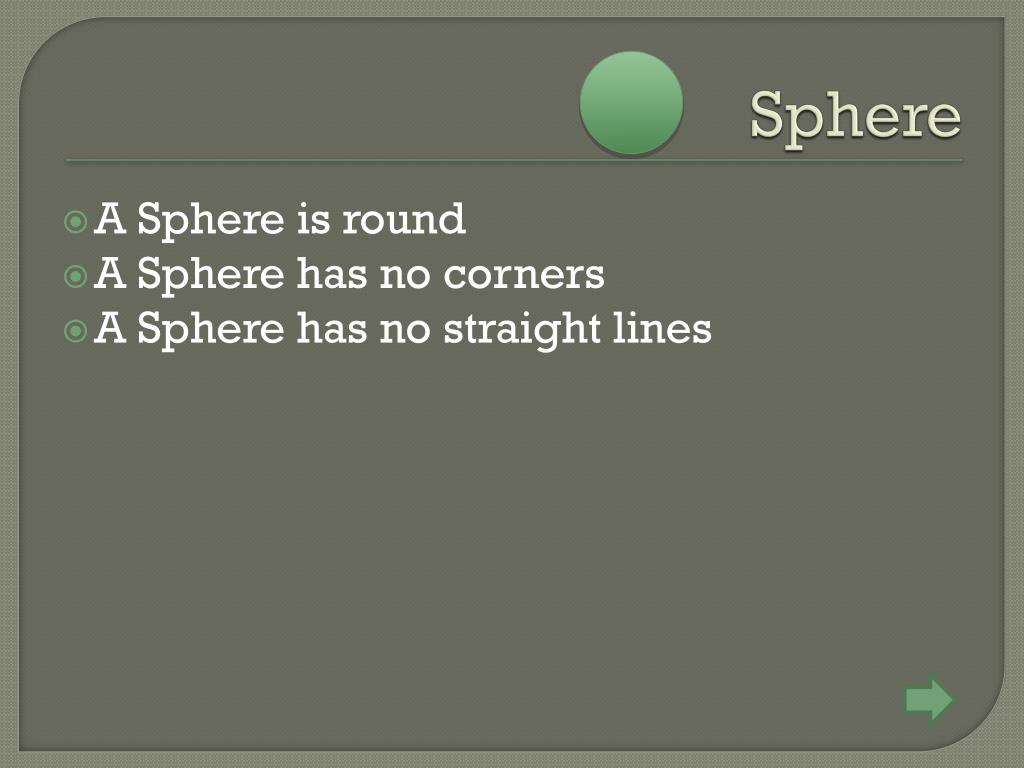Click the bullet before "no straight lines" line

pos(76,331)
